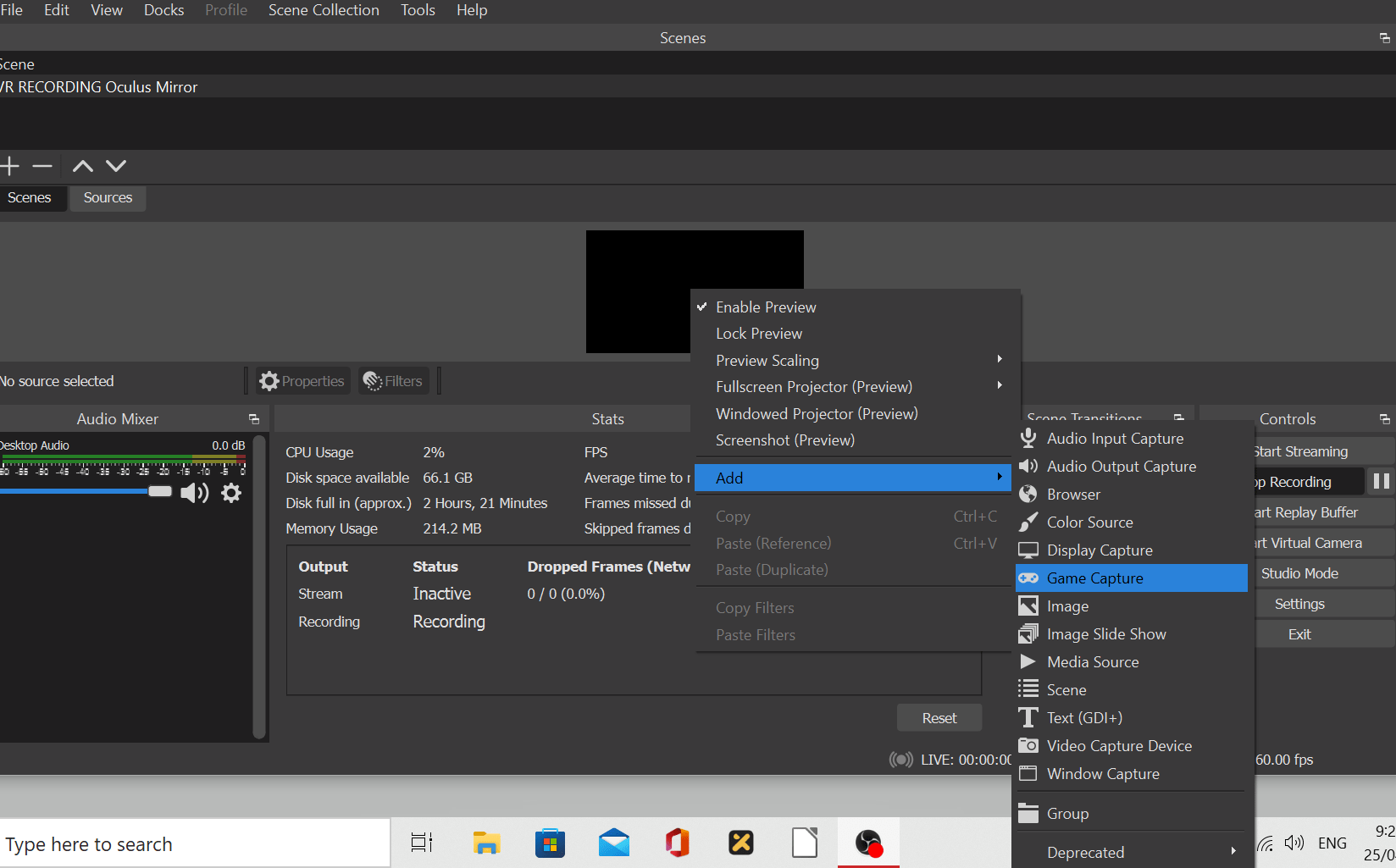The image size is (1396, 868).
Task: Remove the selected scene with the minus icon
Action: click(x=42, y=166)
